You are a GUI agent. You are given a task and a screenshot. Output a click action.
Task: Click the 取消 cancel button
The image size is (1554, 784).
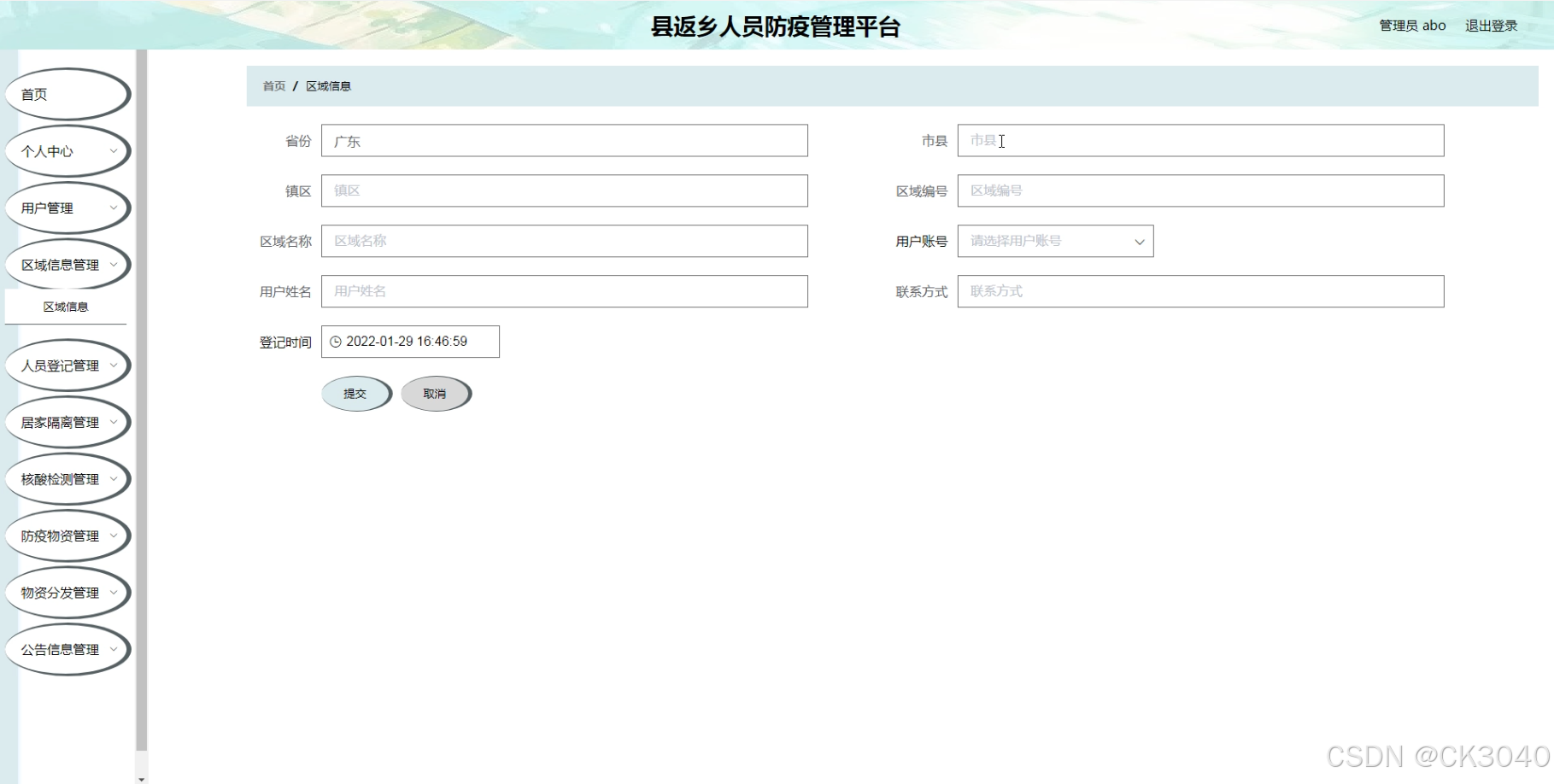pyautogui.click(x=436, y=394)
